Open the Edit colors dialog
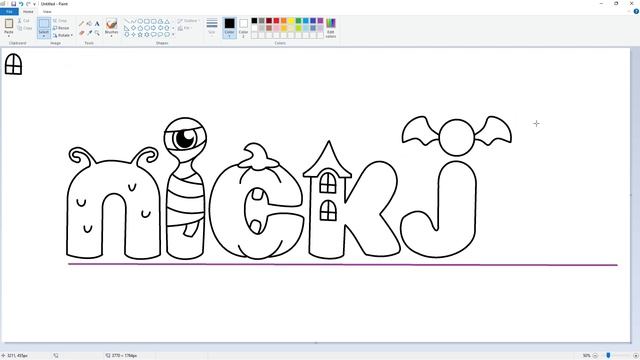Screen dimensions: 640x360 click(331, 28)
